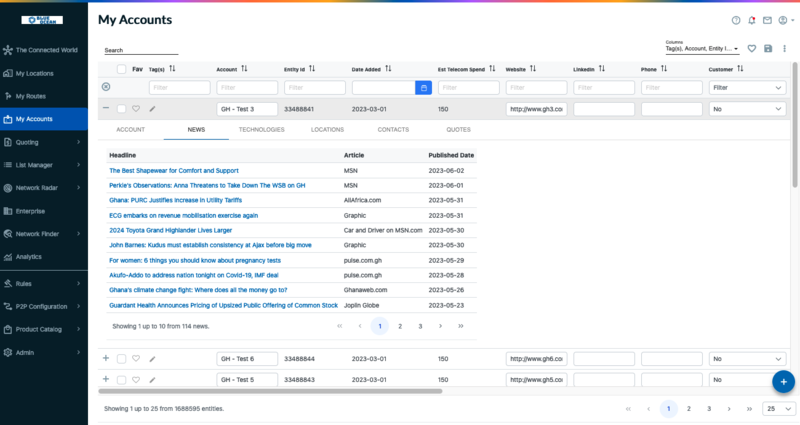Check the select-all checkbox in table header
This screenshot has height=425, width=800.
(x=121, y=69)
